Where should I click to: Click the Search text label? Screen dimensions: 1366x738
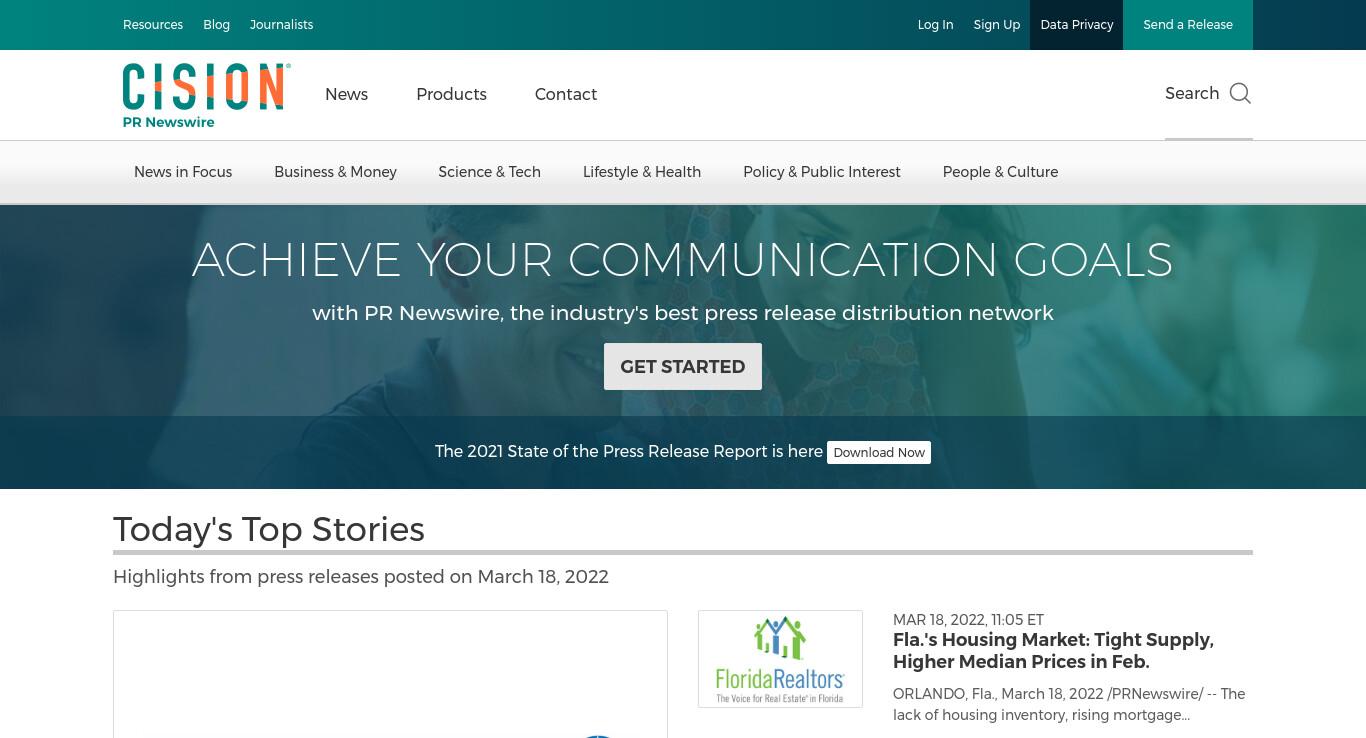[x=1192, y=93]
